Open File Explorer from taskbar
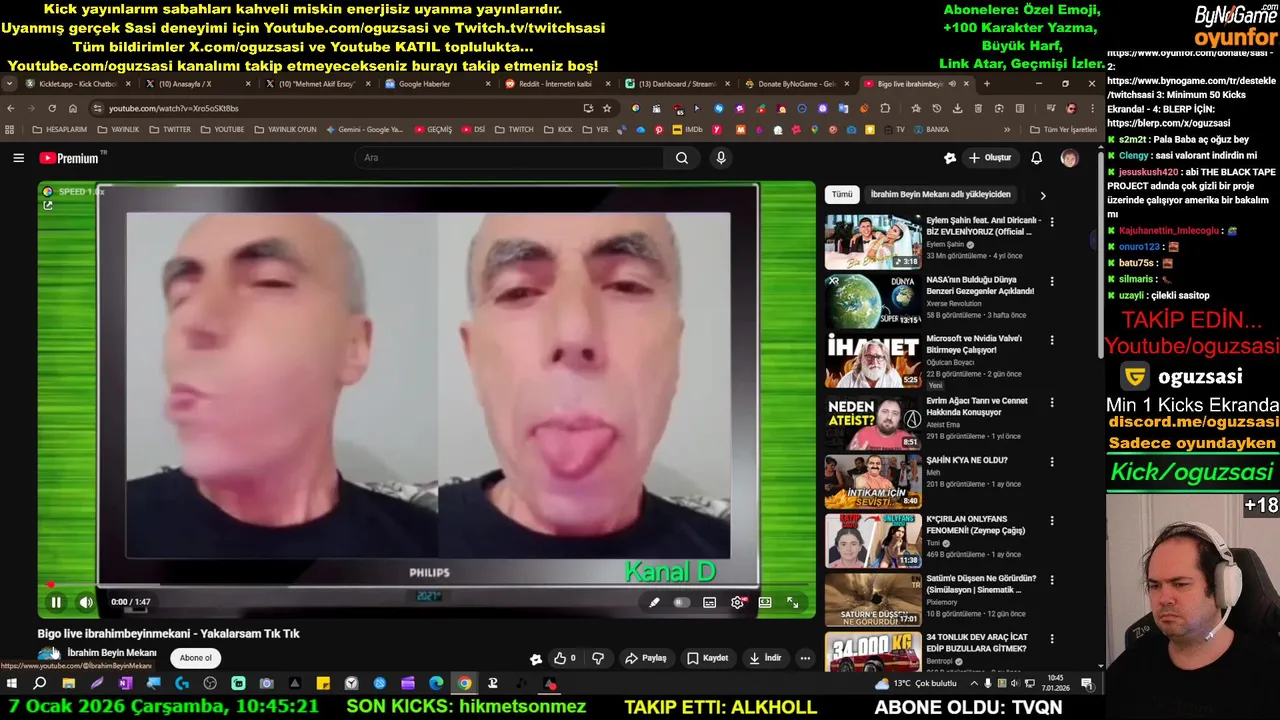 click(x=68, y=684)
